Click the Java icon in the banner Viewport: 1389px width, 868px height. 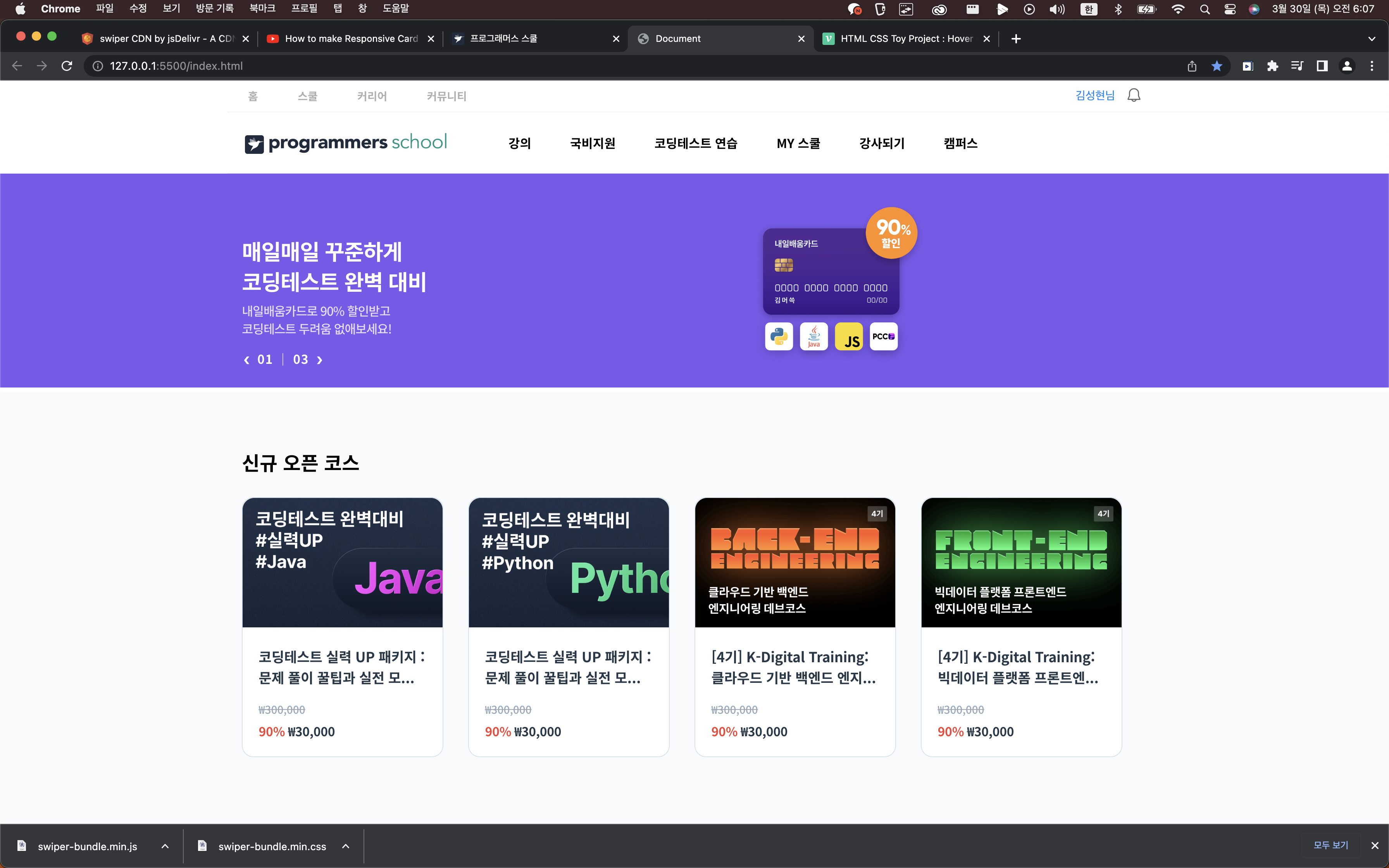[814, 336]
